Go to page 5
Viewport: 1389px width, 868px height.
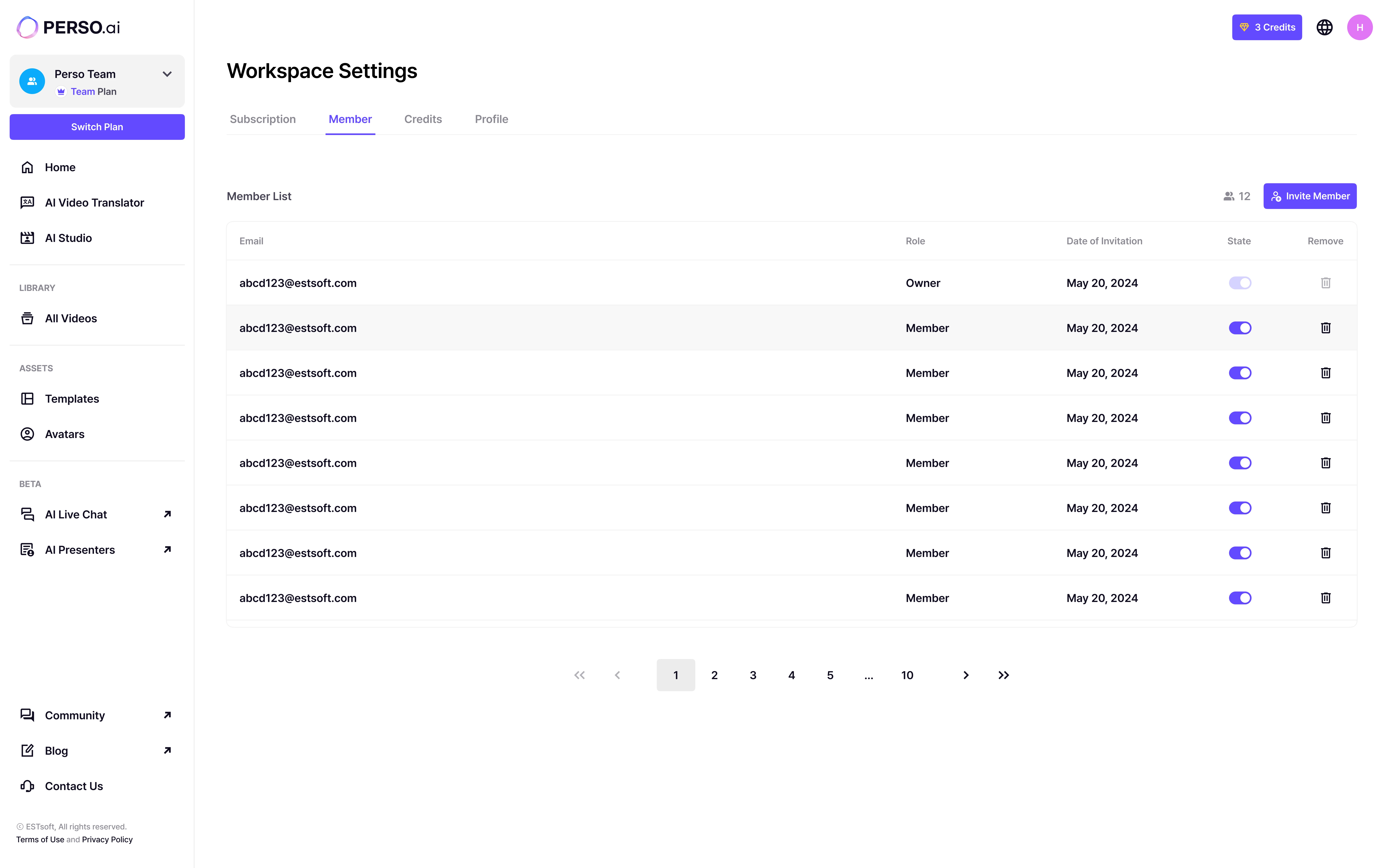click(x=830, y=675)
